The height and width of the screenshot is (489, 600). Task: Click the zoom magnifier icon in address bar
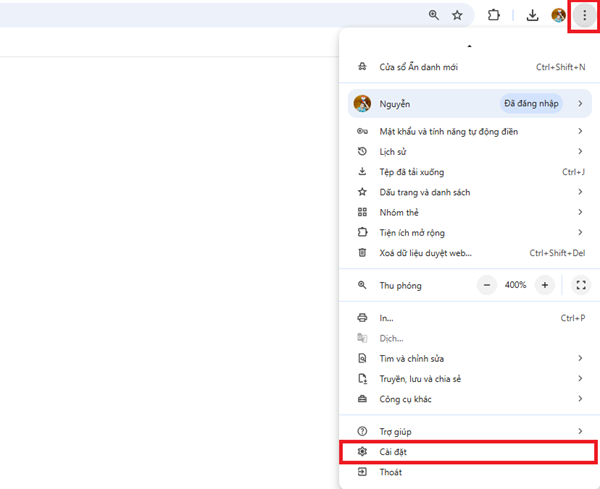click(x=434, y=16)
